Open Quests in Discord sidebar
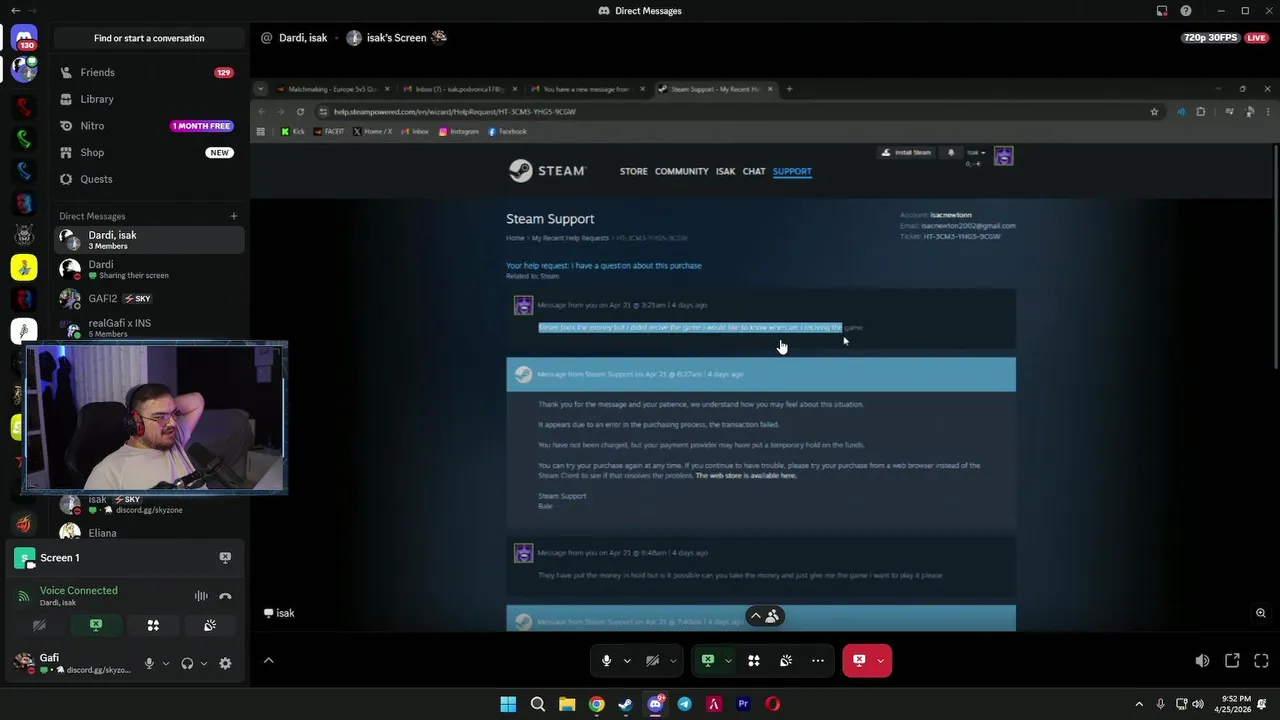The width and height of the screenshot is (1280, 720). point(149,179)
